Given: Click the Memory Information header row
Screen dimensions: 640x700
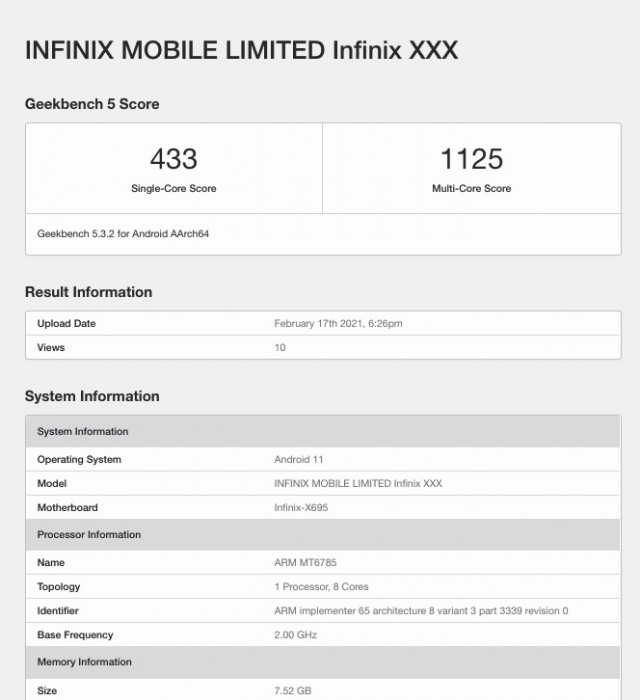Looking at the screenshot, I should coord(323,662).
